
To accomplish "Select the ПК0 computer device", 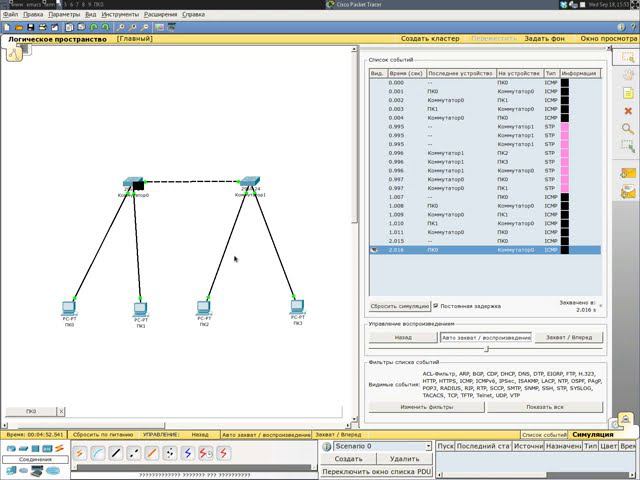I will point(69,309).
